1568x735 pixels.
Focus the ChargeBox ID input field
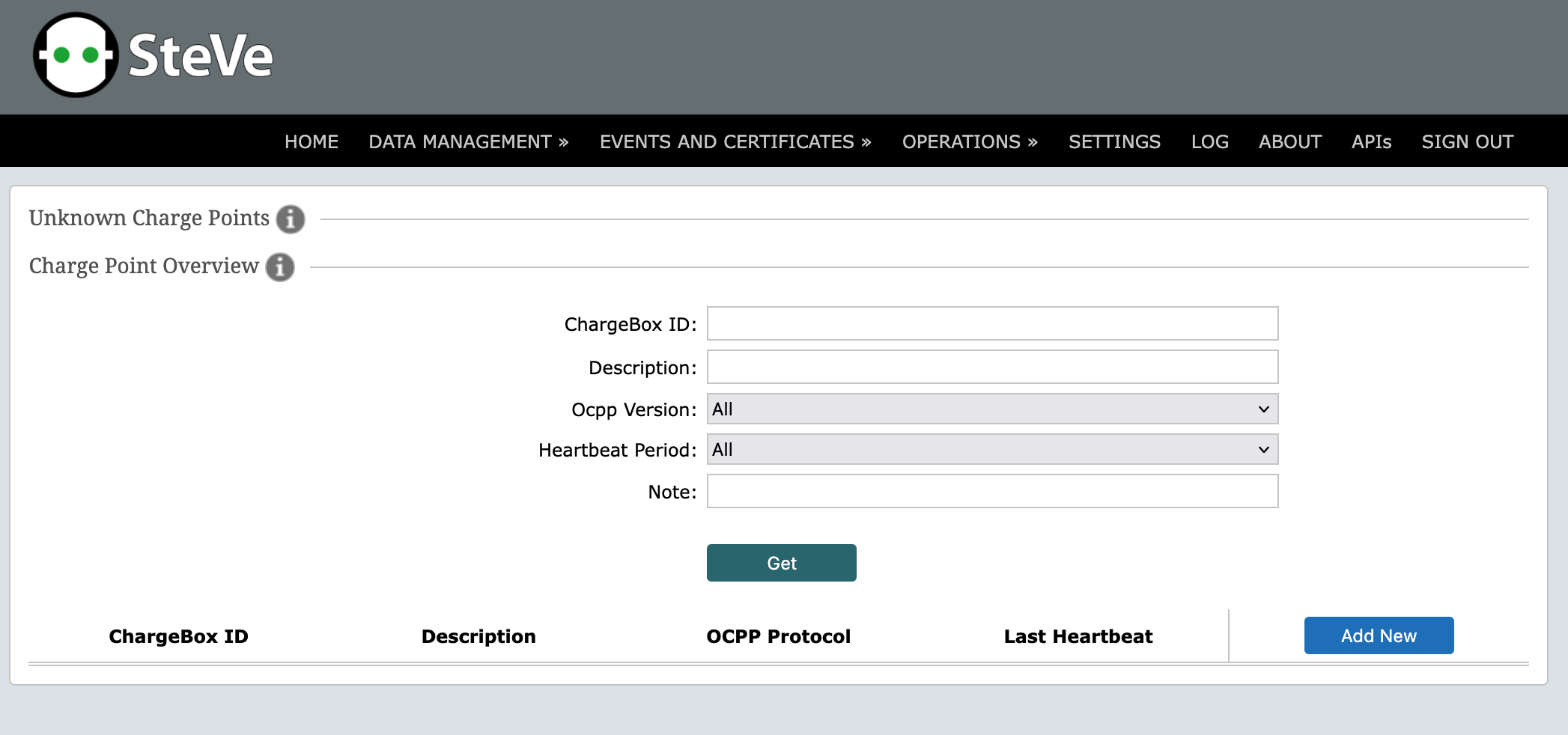click(x=991, y=323)
